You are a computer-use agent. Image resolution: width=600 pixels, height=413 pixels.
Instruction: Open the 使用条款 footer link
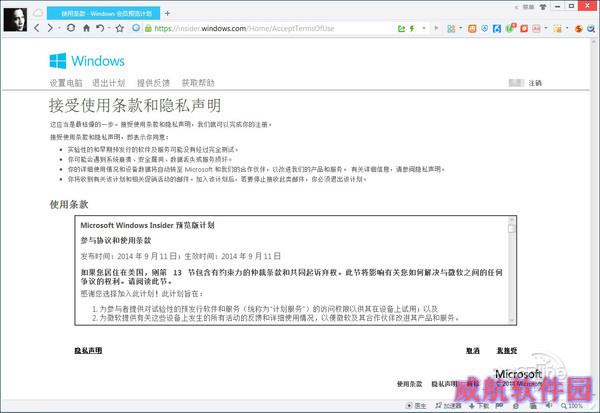[409, 384]
